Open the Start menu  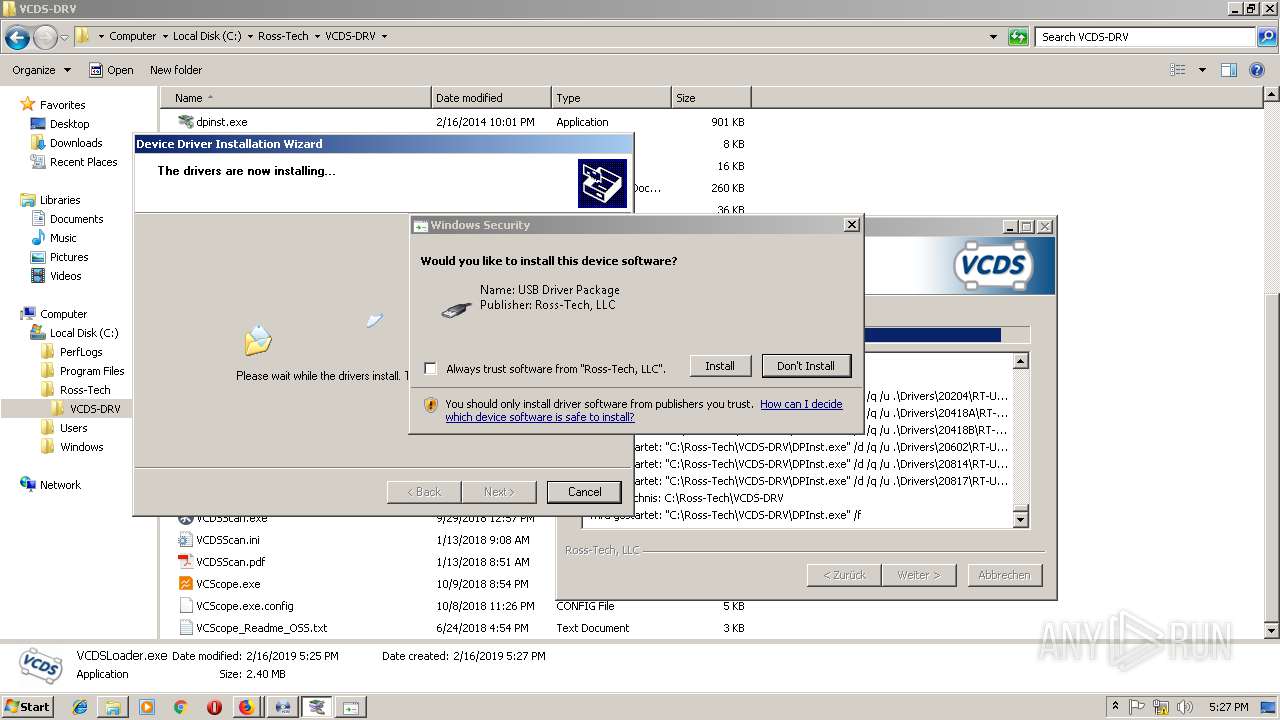pos(27,706)
